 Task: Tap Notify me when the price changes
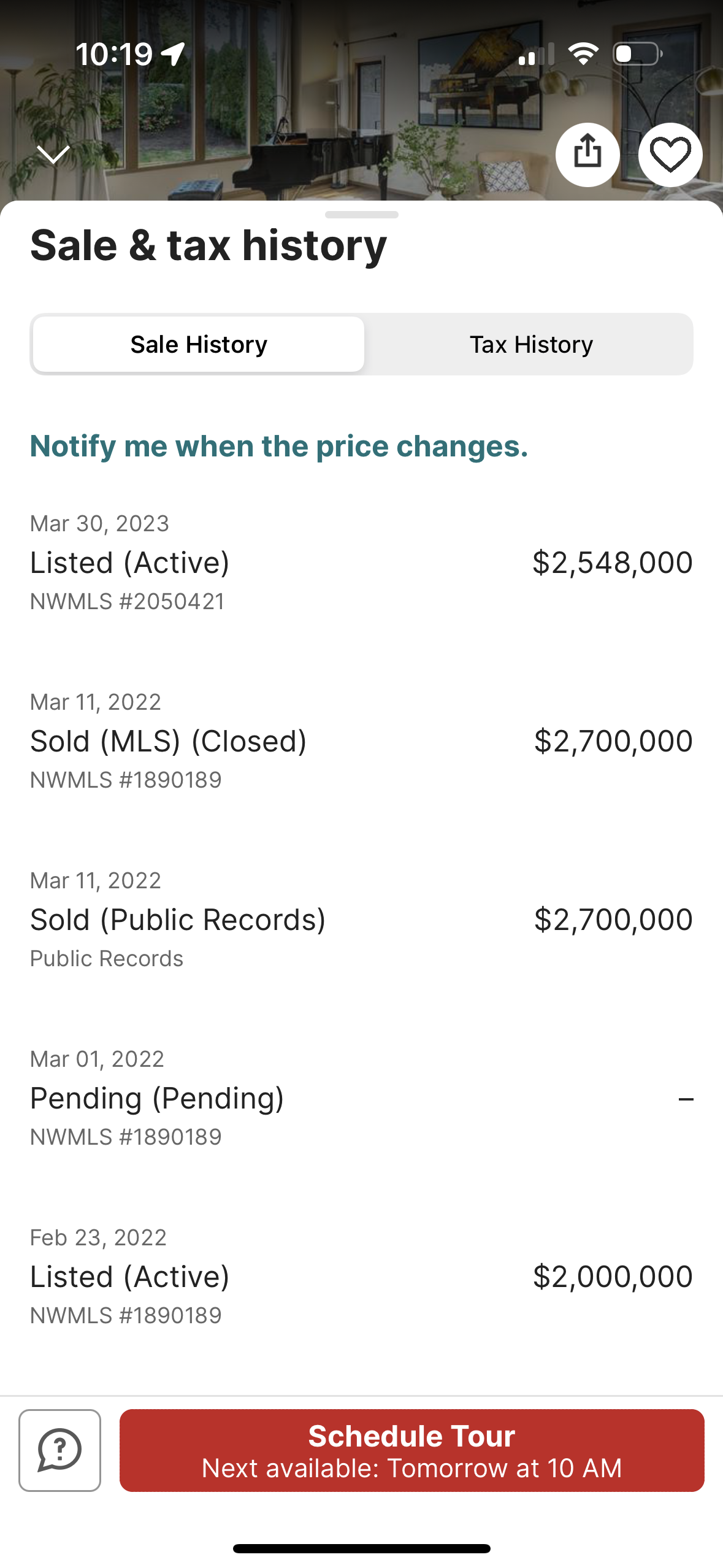[279, 446]
